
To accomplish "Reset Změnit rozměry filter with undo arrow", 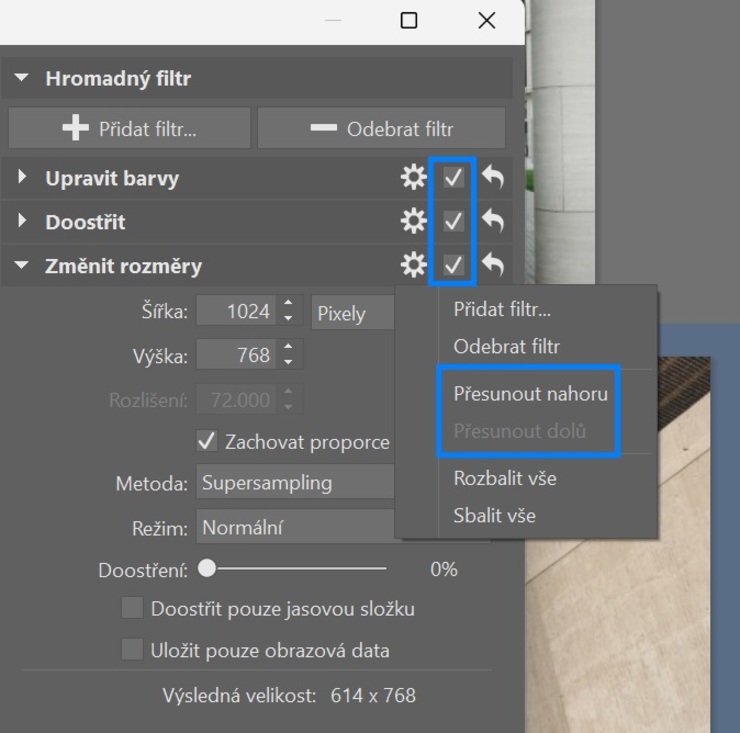I will pyautogui.click(x=493, y=264).
